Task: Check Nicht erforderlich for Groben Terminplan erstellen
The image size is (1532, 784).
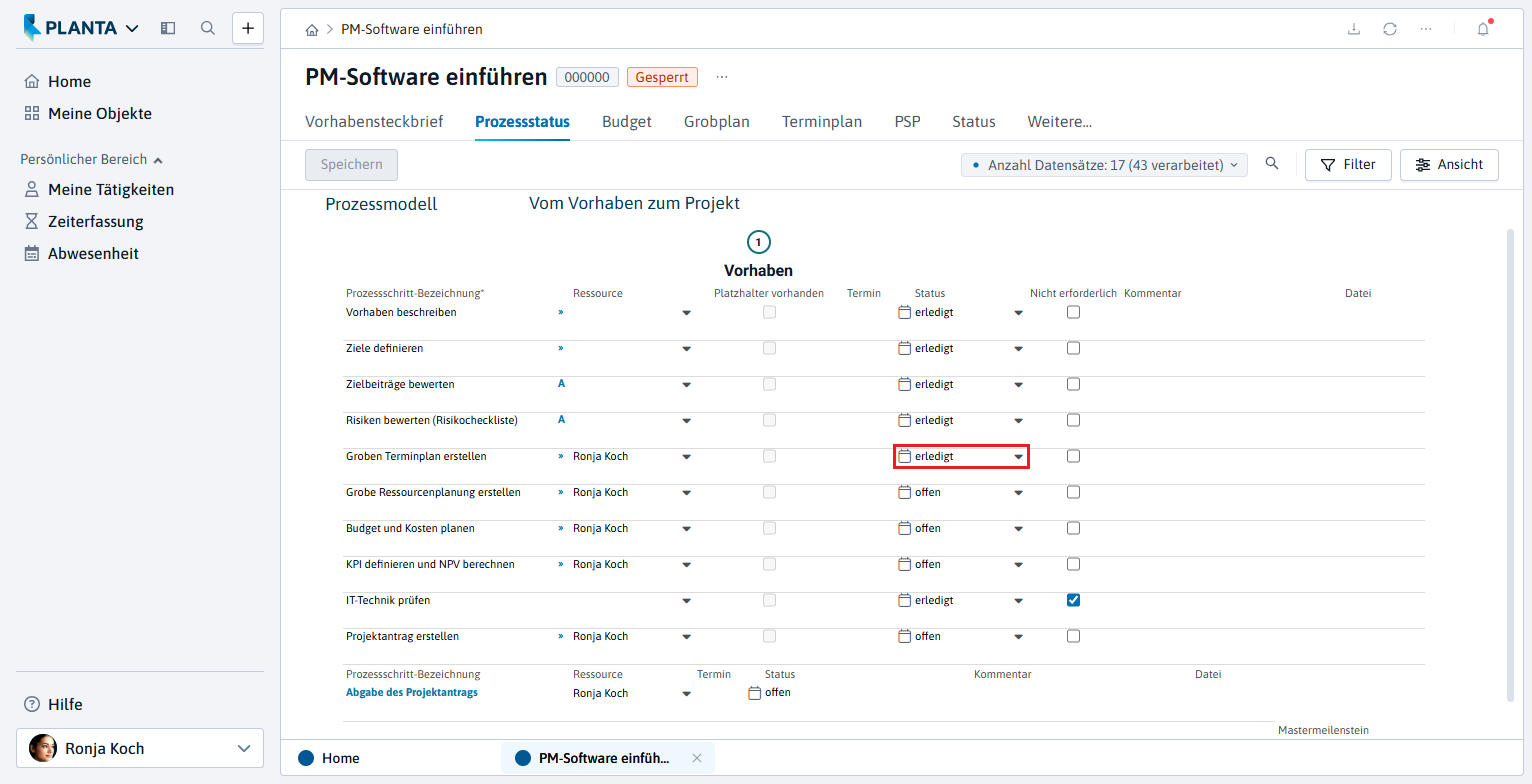Action: pos(1073,456)
